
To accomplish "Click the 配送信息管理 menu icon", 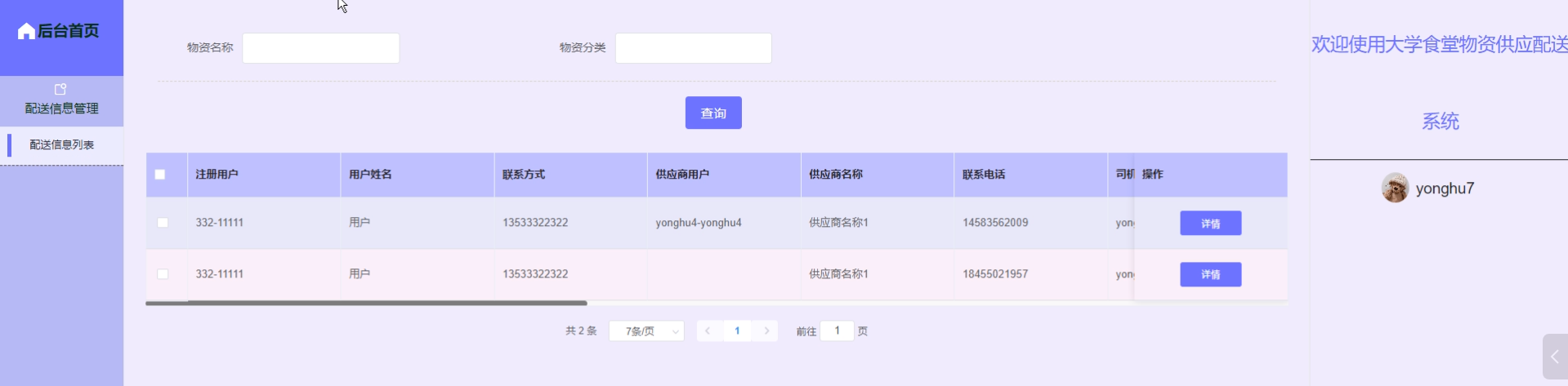I will point(60,89).
